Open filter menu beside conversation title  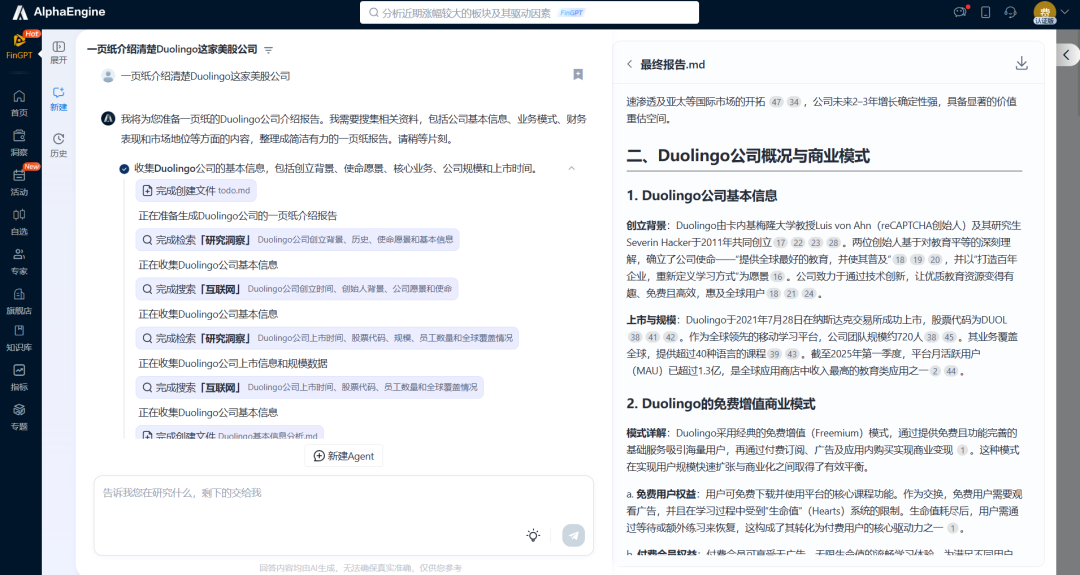[x=269, y=50]
